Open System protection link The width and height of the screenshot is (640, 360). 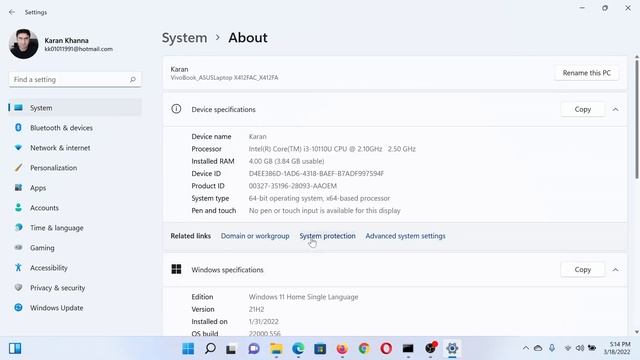[x=327, y=236]
